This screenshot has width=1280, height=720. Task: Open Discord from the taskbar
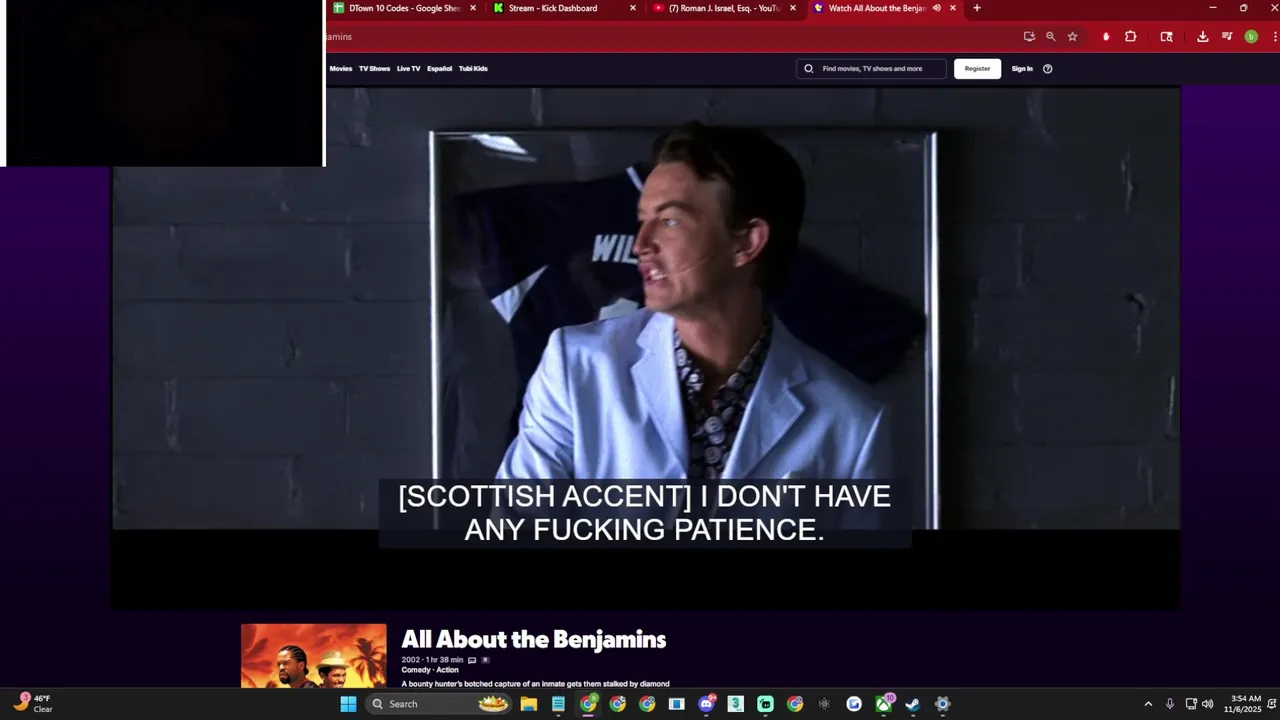(x=706, y=704)
